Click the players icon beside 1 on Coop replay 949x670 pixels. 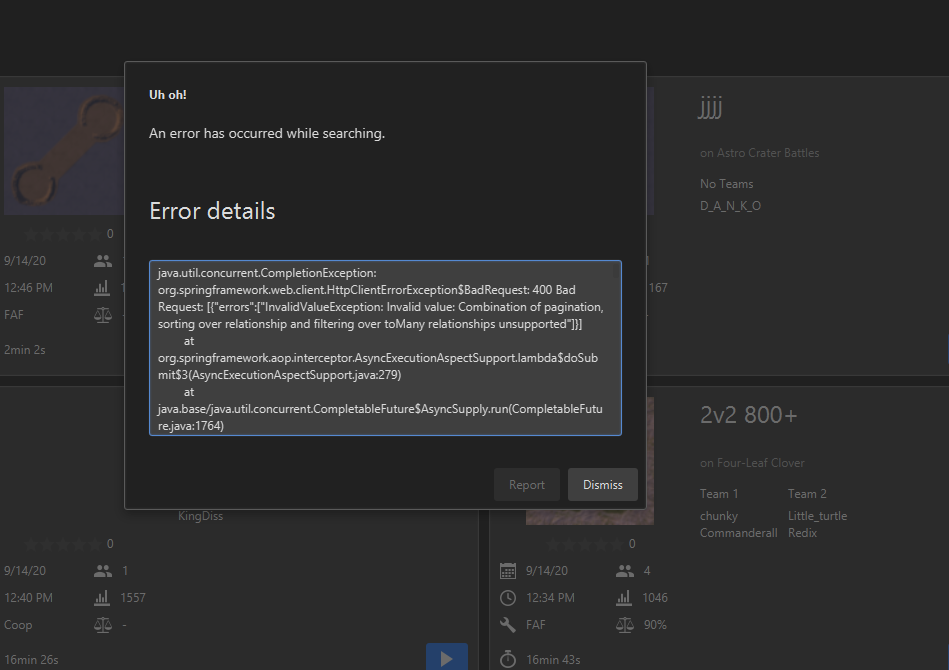[x=103, y=571]
